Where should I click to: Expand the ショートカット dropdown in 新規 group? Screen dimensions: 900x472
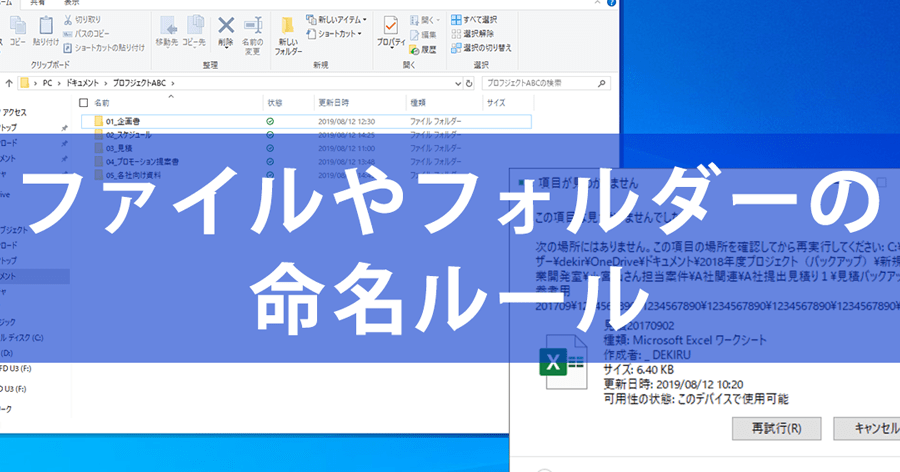pos(361,34)
